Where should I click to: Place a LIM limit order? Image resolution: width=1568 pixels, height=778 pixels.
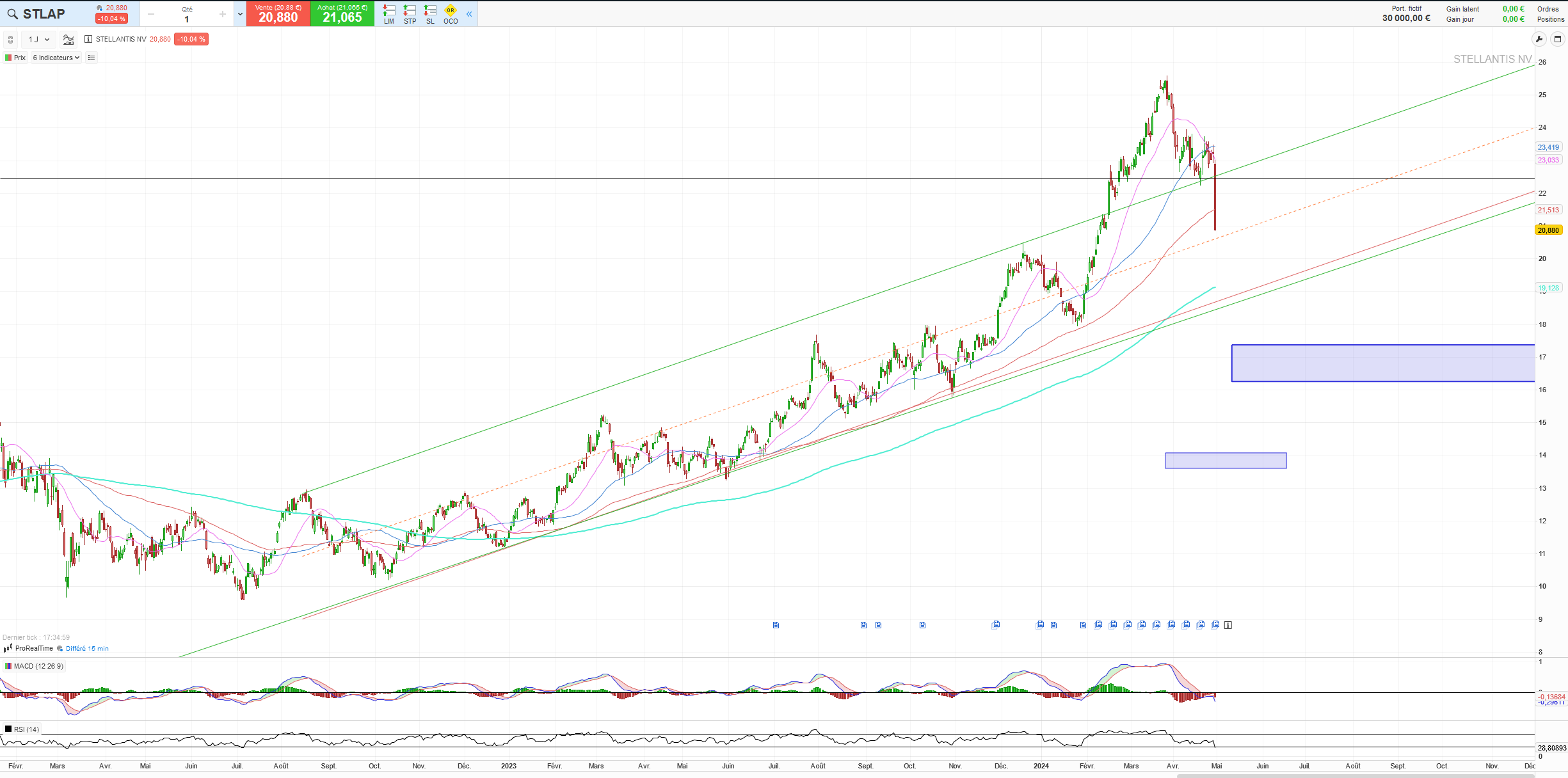click(389, 13)
